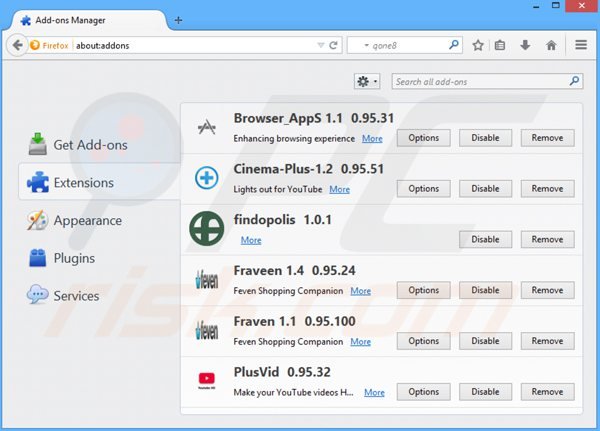The height and width of the screenshot is (431, 600).
Task: Go to Home page icon
Action: tap(551, 45)
